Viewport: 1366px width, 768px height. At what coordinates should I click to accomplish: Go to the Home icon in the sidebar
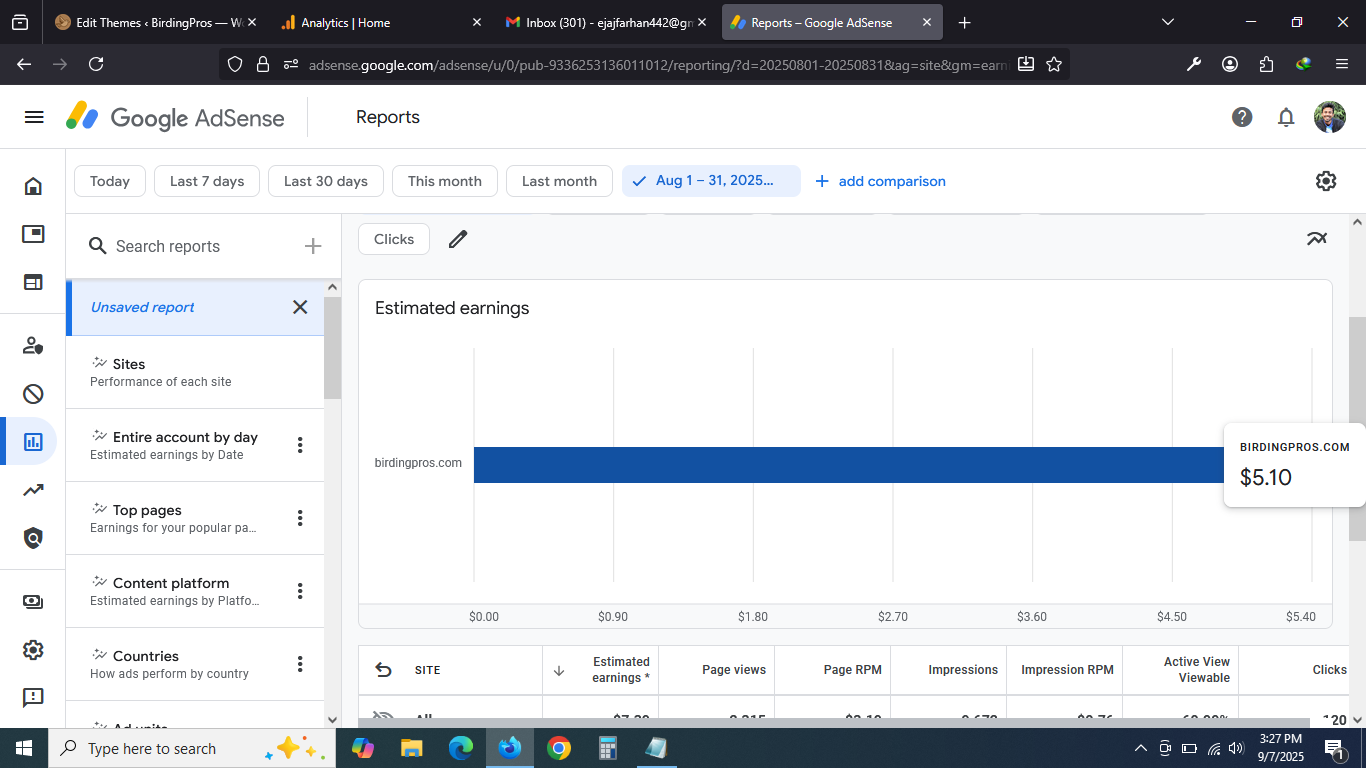click(x=33, y=186)
